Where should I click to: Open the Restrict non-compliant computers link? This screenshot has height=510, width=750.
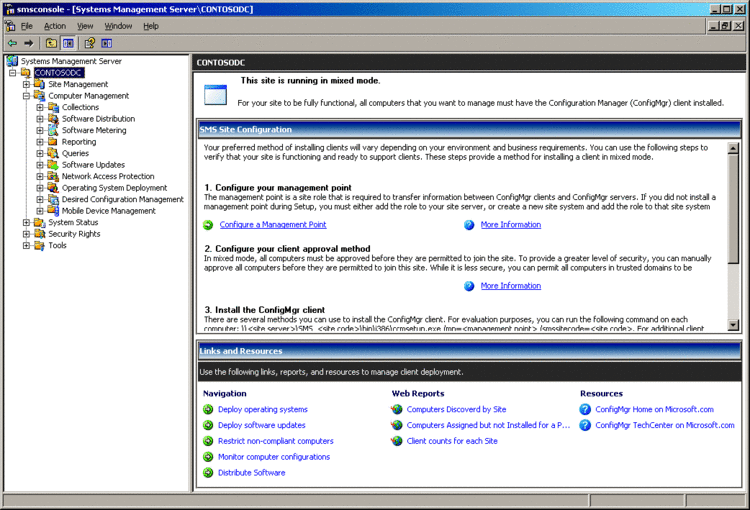tap(275, 441)
